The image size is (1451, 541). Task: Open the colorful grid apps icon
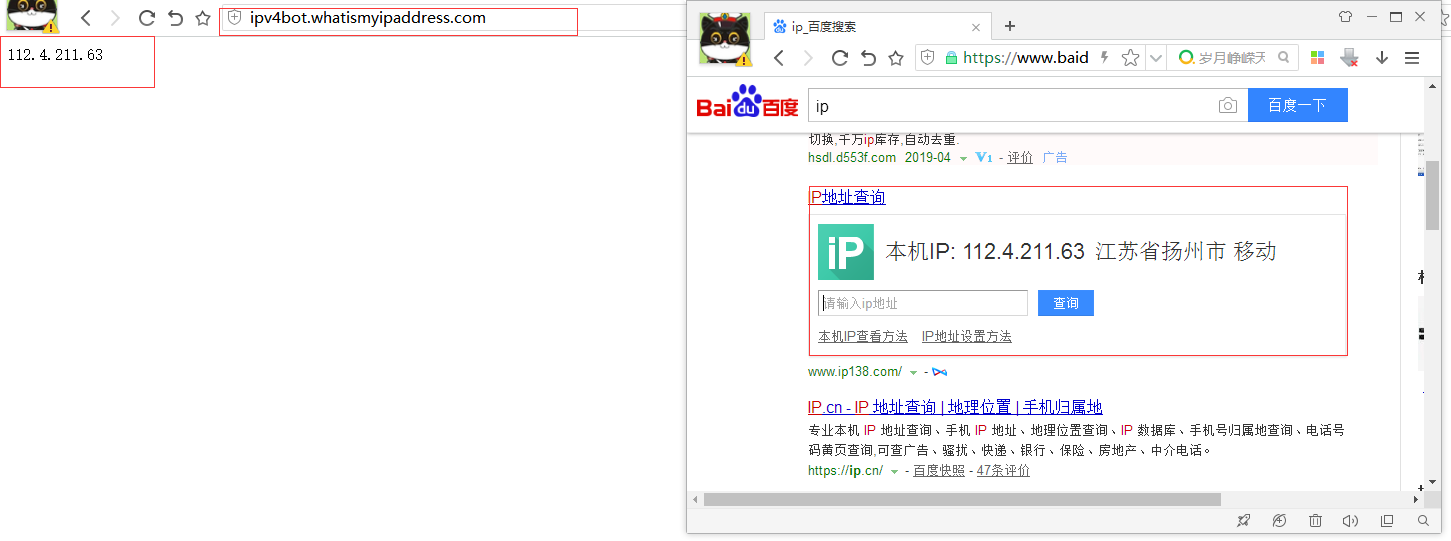click(x=1317, y=58)
